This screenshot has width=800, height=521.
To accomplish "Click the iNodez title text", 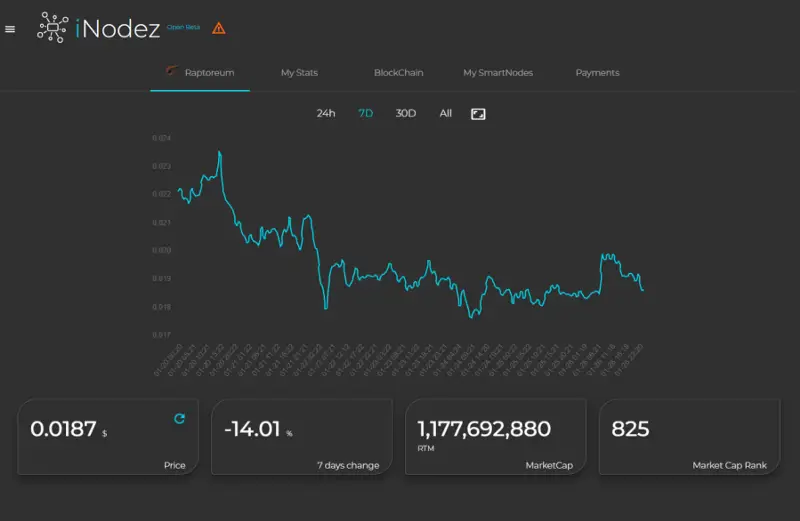I will (118, 29).
